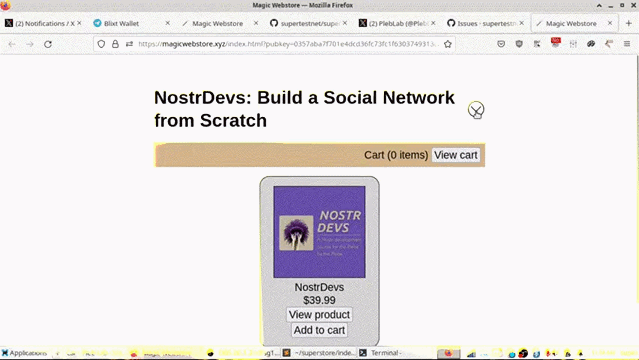Switch to first Magic Webstore tab

tap(217, 24)
